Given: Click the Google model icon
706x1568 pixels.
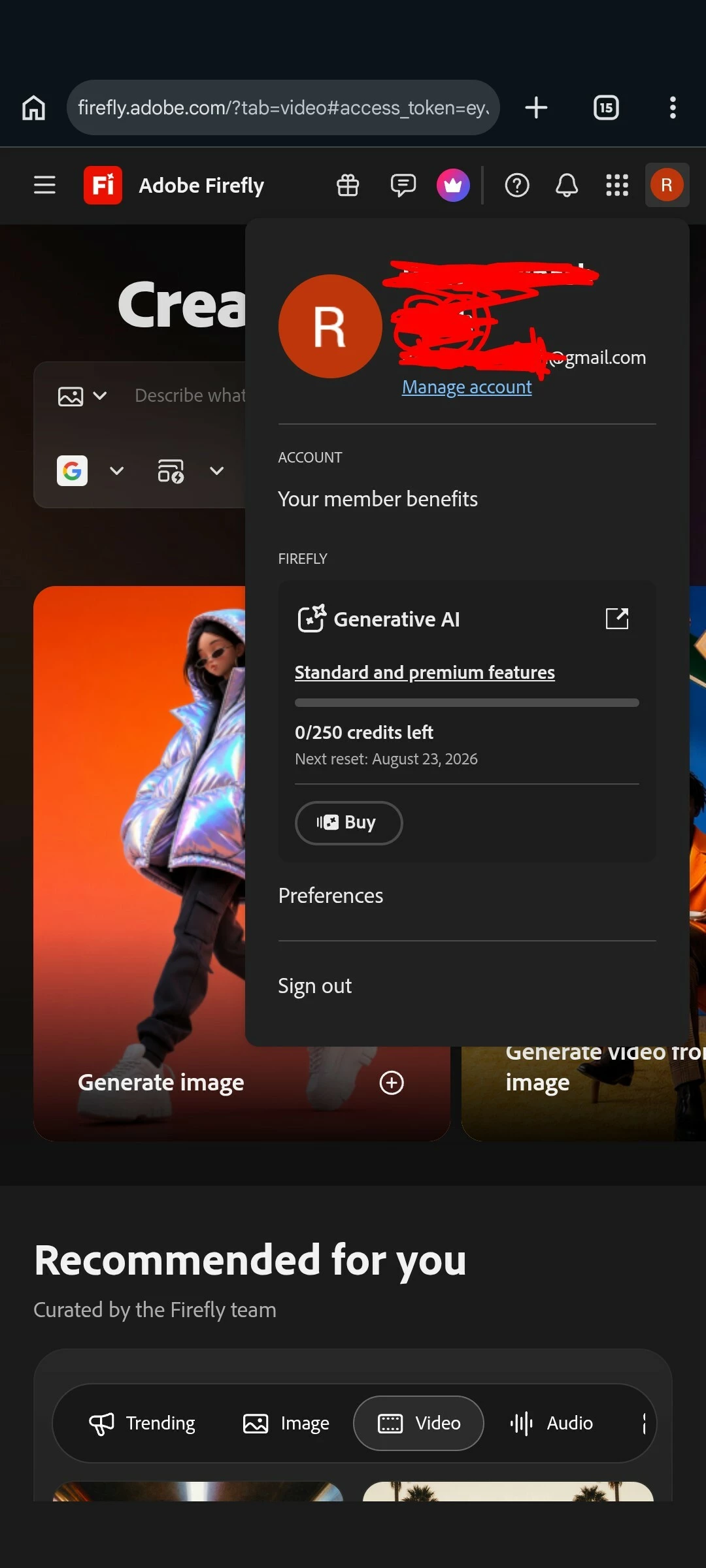Looking at the screenshot, I should [x=72, y=470].
